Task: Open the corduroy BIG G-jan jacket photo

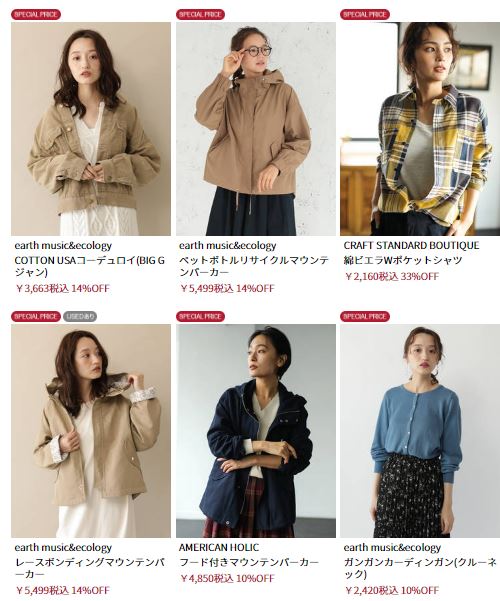Action: click(91, 129)
